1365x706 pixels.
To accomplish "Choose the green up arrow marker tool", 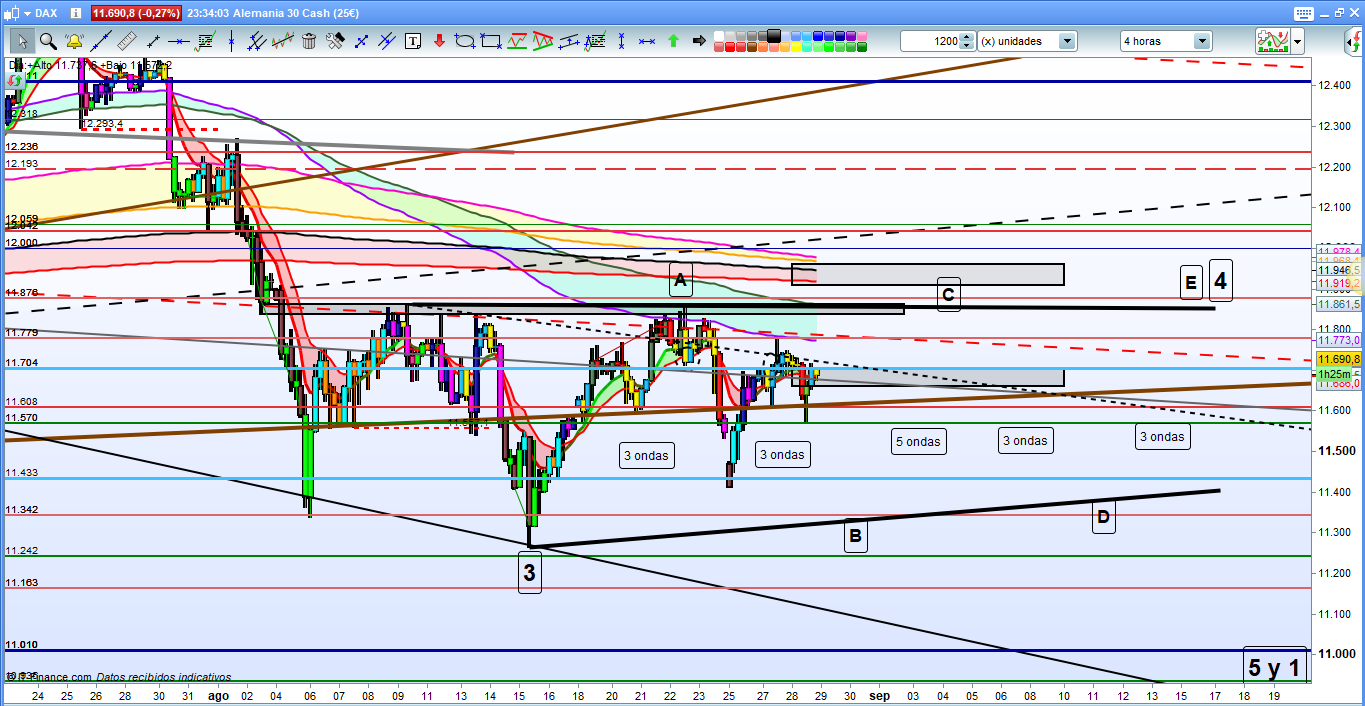I will 673,41.
